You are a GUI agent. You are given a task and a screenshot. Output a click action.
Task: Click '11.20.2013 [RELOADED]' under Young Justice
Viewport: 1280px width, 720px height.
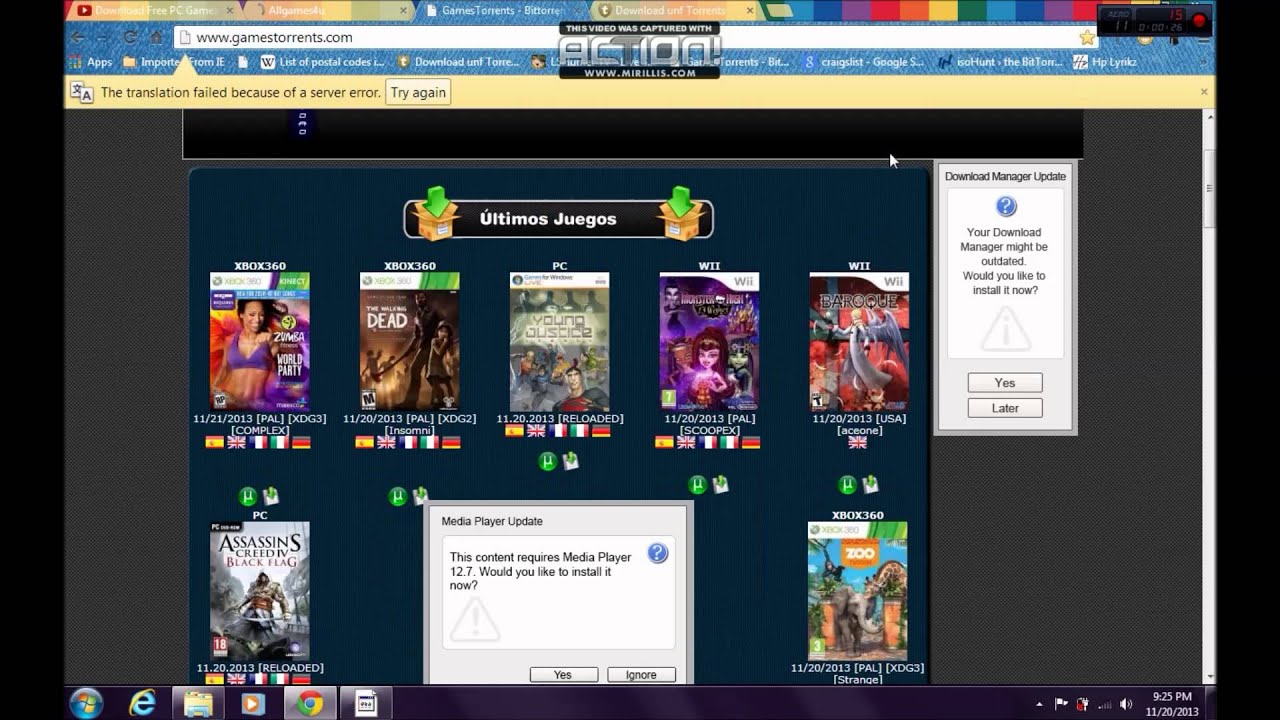tap(560, 419)
